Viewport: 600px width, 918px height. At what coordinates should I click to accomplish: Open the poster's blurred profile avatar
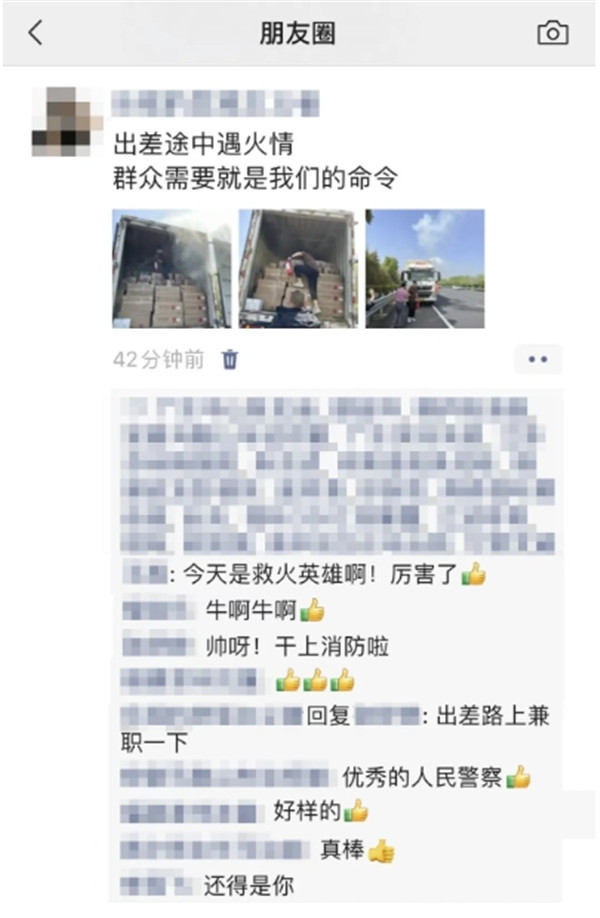(x=64, y=122)
